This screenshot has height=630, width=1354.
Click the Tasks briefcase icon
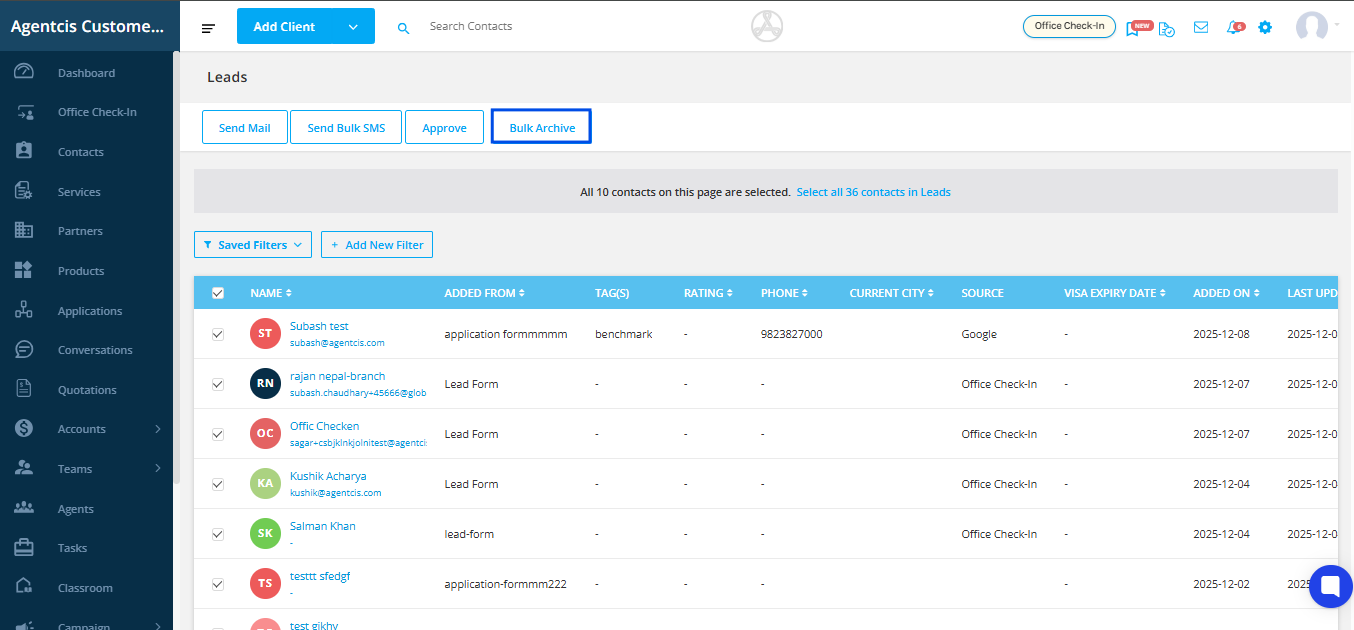tap(24, 547)
